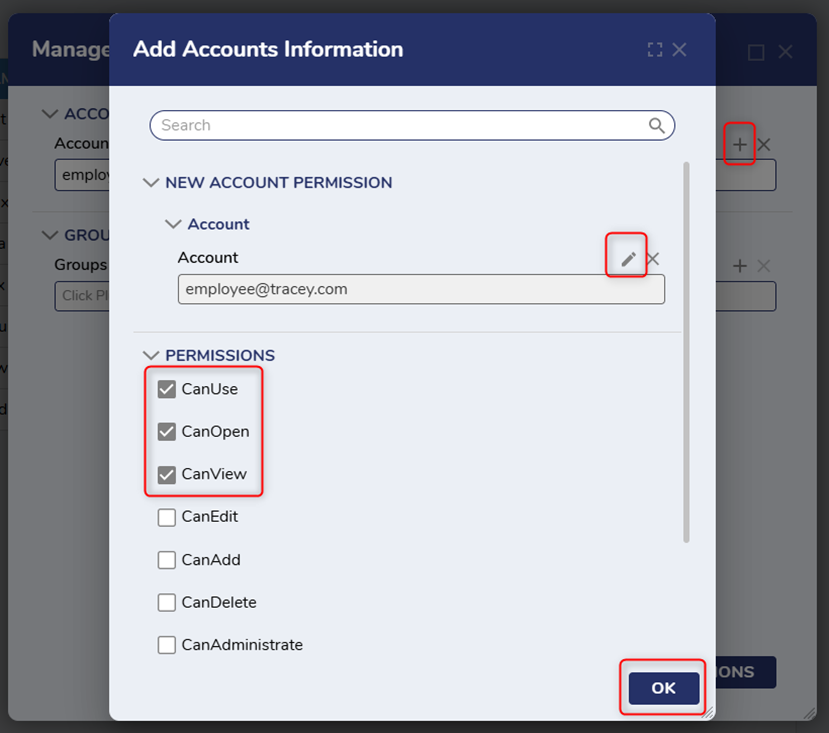Image resolution: width=829 pixels, height=733 pixels.
Task: Uncheck the CanOpen permission
Action: click(x=167, y=432)
